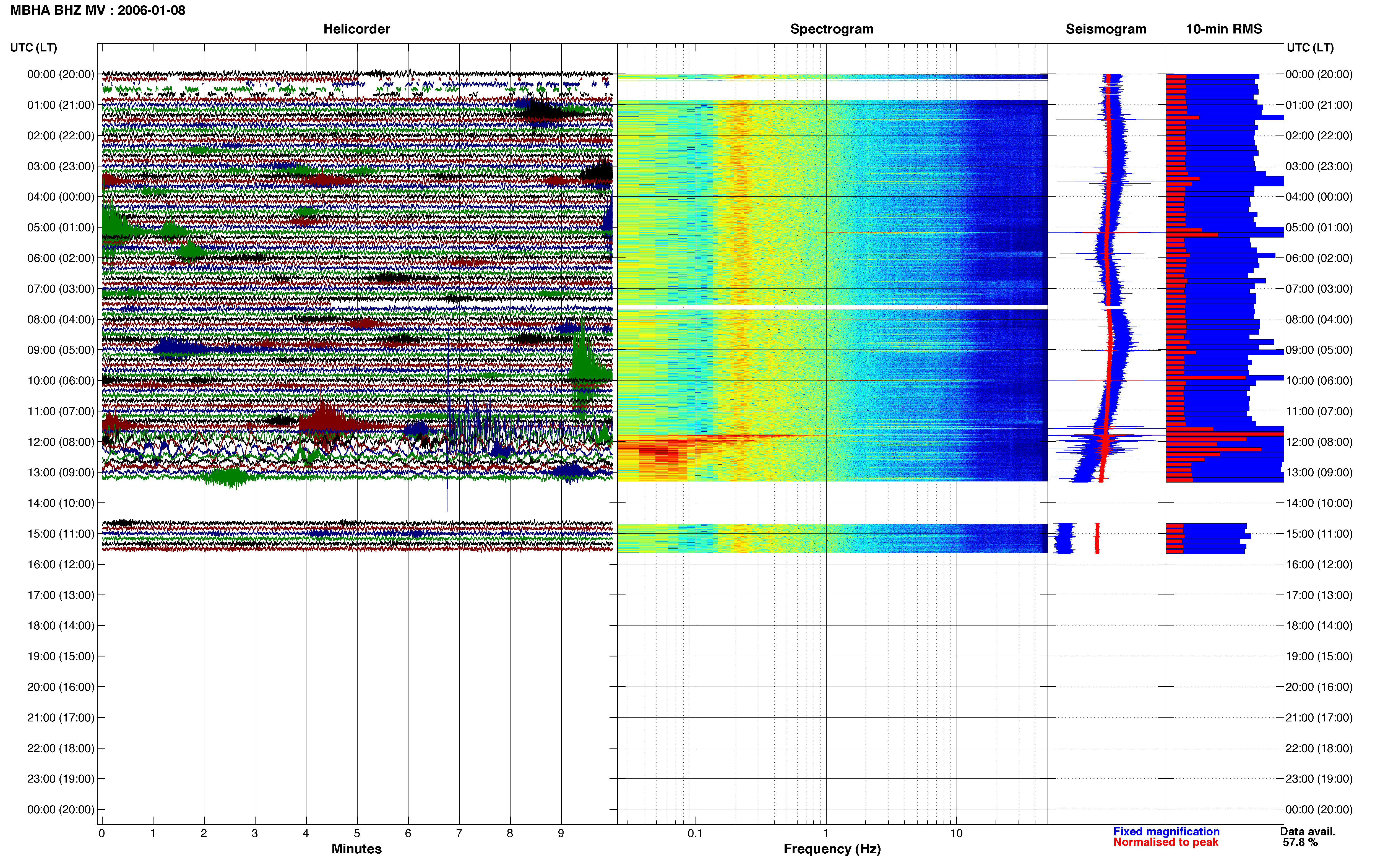This screenshot has height=868, width=1388.
Task: Click the left '02:00 (22:00)' time label
Action: point(61,135)
